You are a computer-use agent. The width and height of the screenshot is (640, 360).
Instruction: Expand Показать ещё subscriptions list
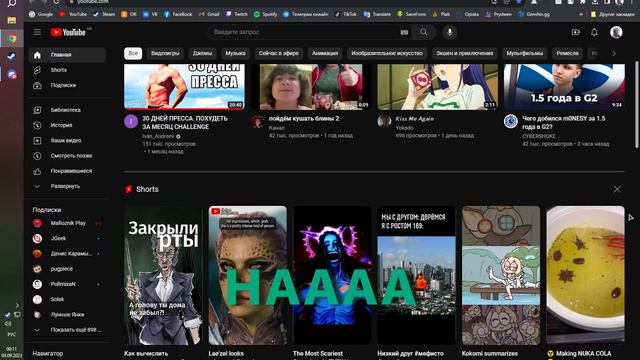point(67,330)
